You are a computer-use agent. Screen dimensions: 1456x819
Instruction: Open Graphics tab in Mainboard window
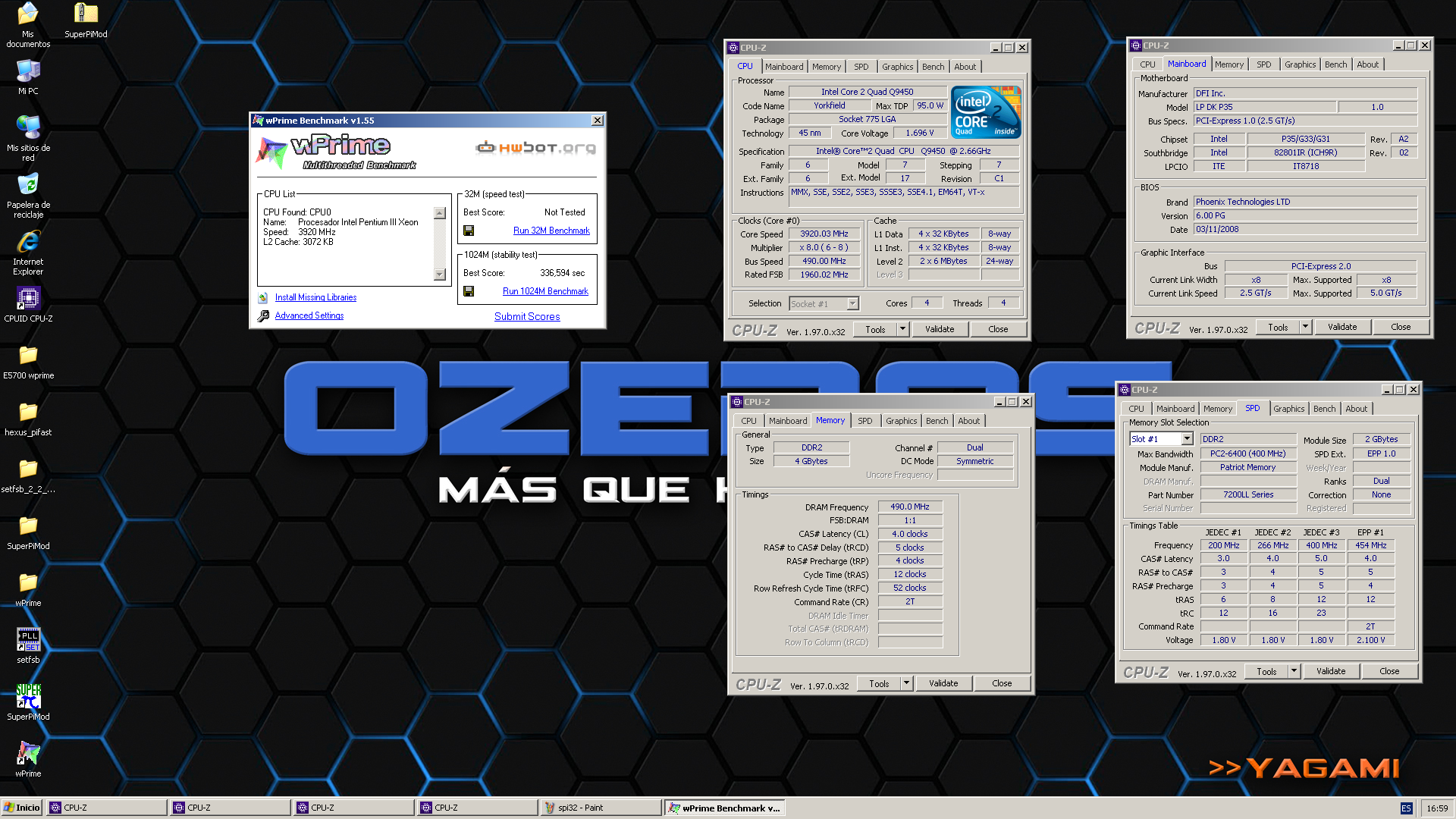point(1300,64)
